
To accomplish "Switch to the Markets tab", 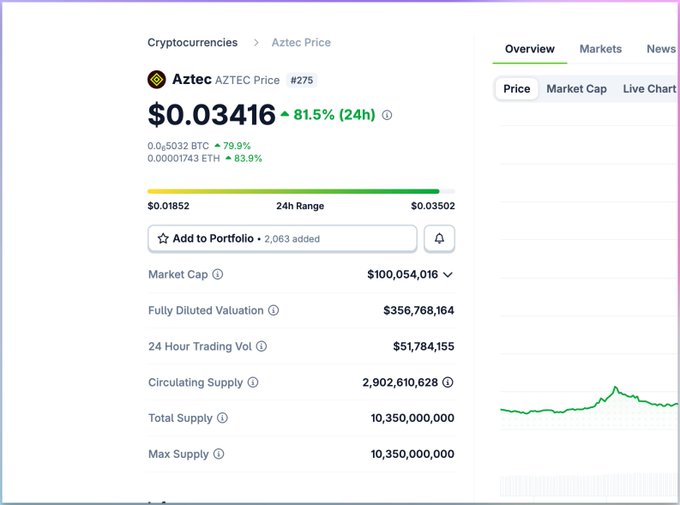I will (x=601, y=49).
